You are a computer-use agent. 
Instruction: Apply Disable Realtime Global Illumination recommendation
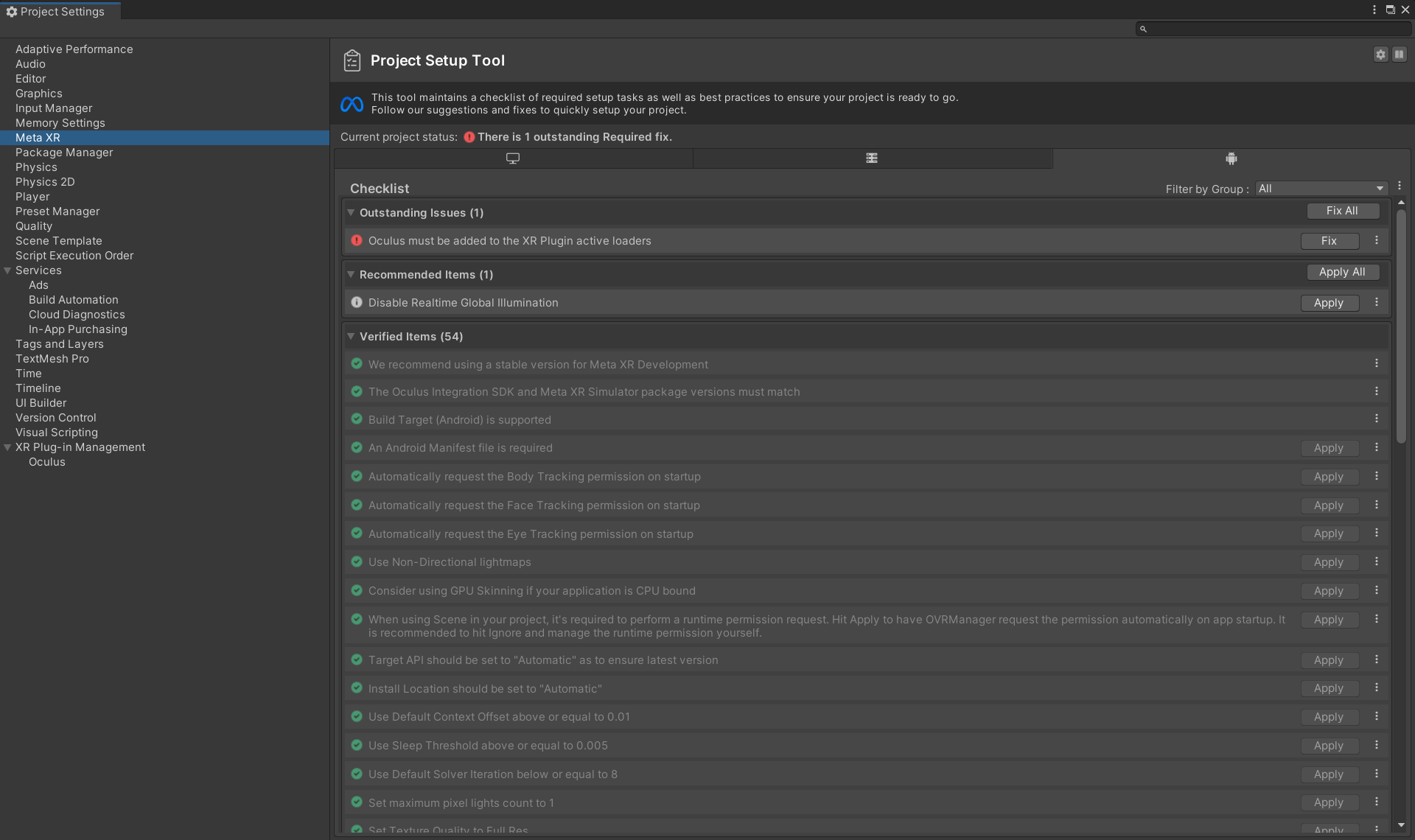(1329, 303)
